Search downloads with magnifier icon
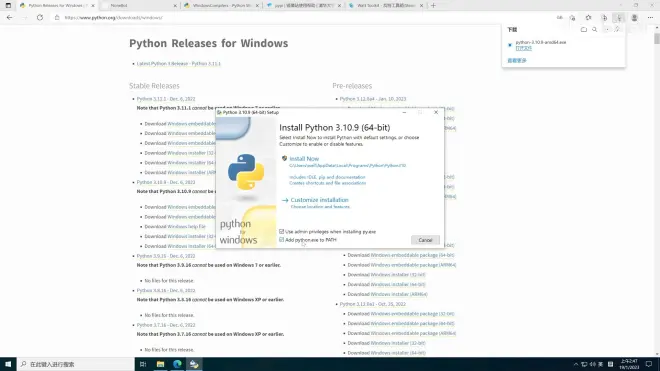Viewport: 660px width, 371px height. 594,29
